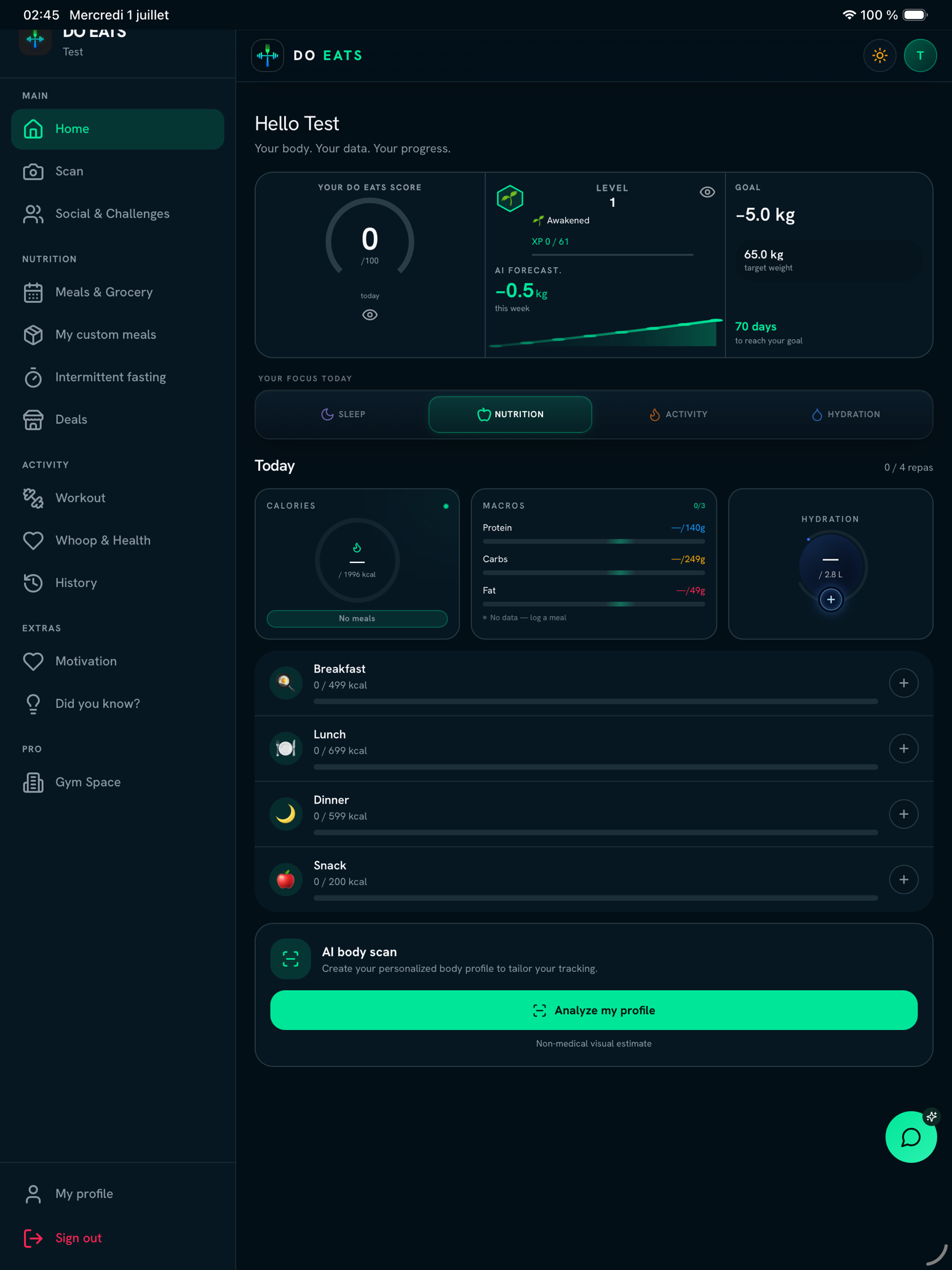The height and width of the screenshot is (1270, 952).
Task: Click the Breakfast 0 / 499 kcal text
Action: tap(340, 685)
